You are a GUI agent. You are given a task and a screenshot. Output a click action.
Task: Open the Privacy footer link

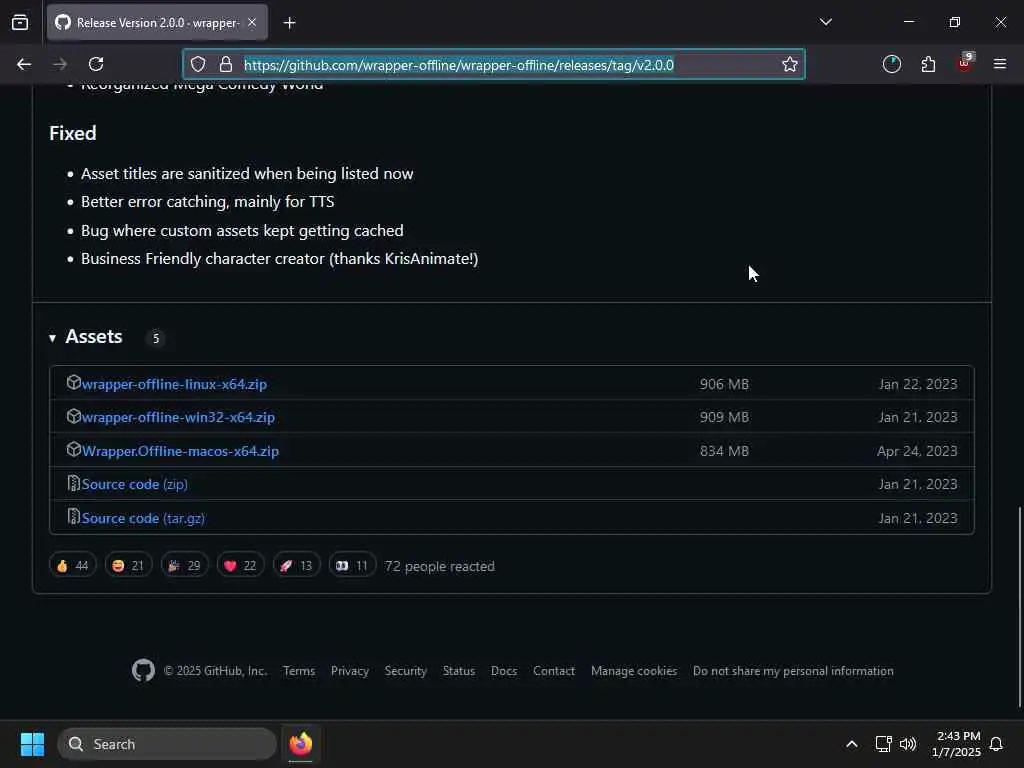pyautogui.click(x=349, y=671)
